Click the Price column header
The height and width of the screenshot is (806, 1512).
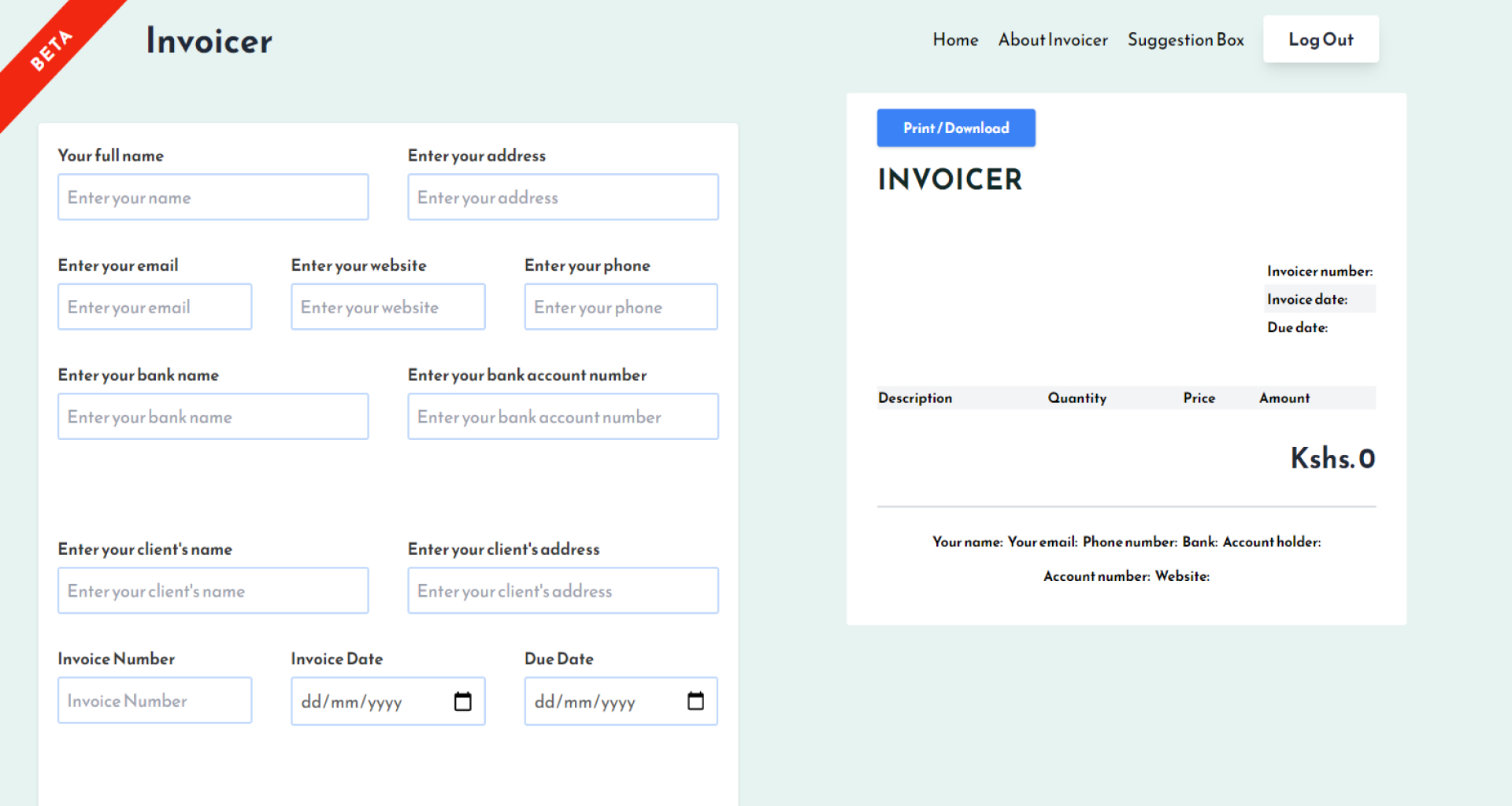point(1199,398)
